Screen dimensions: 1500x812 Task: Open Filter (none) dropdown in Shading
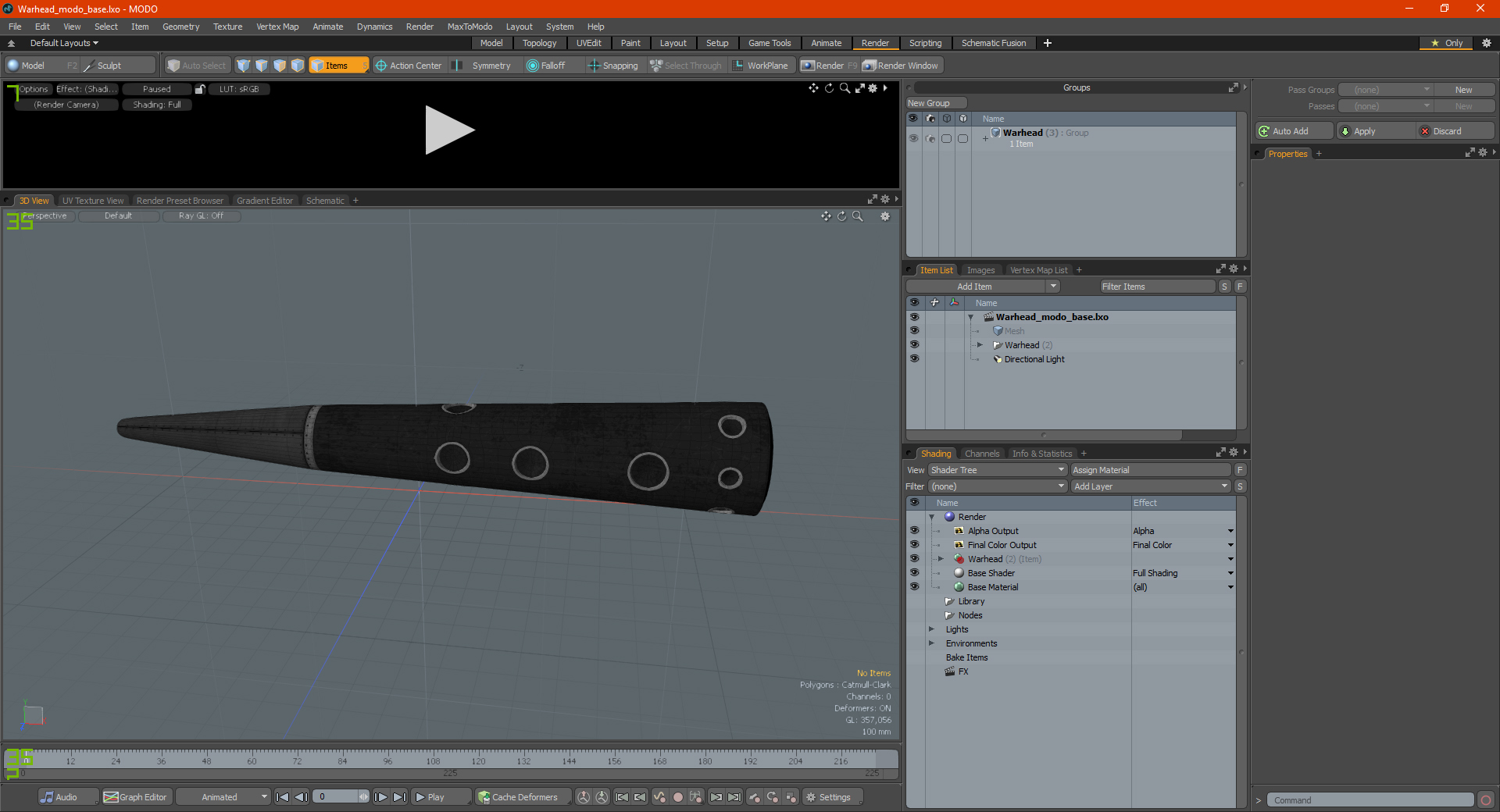point(998,486)
